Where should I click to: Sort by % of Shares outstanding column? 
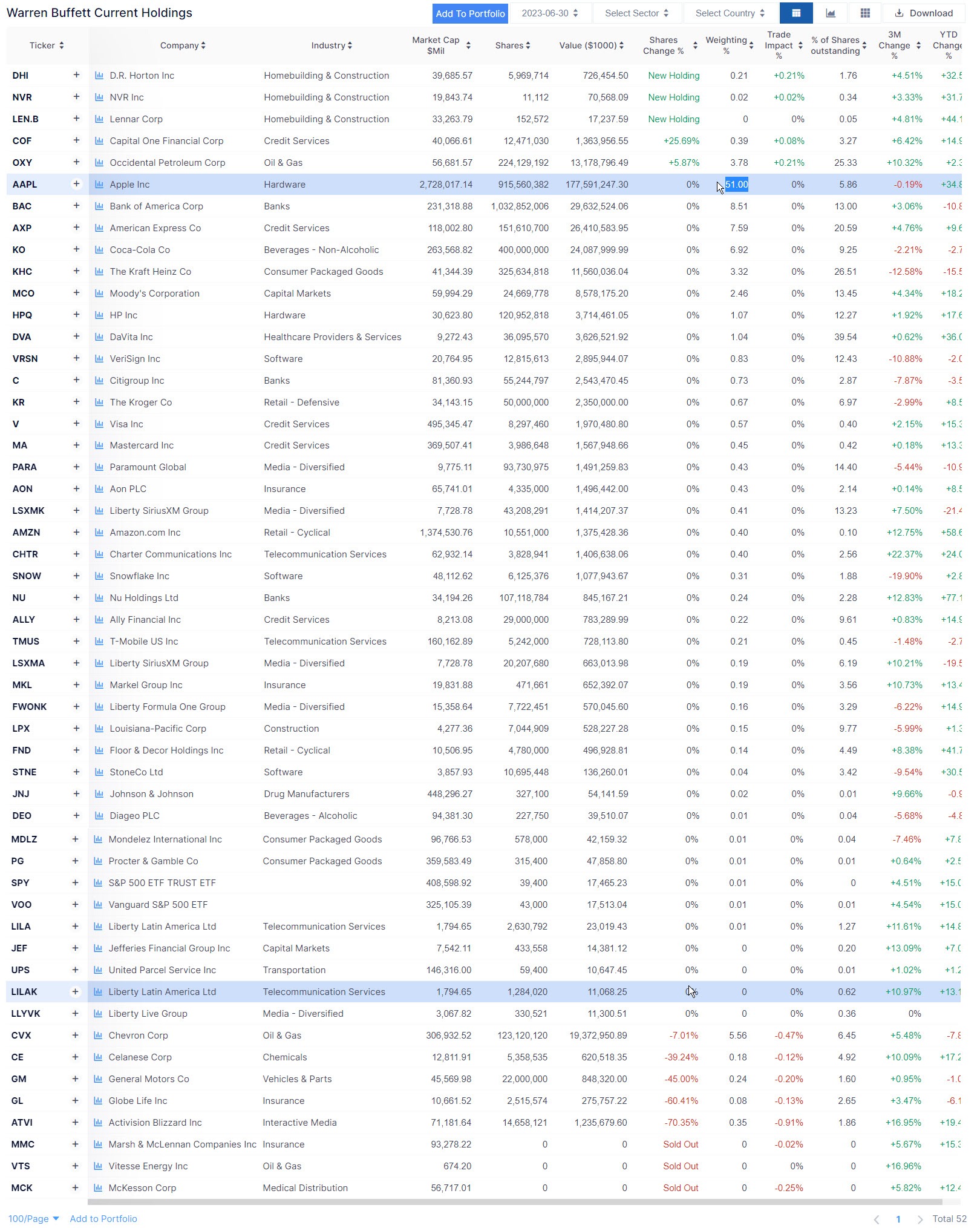838,45
